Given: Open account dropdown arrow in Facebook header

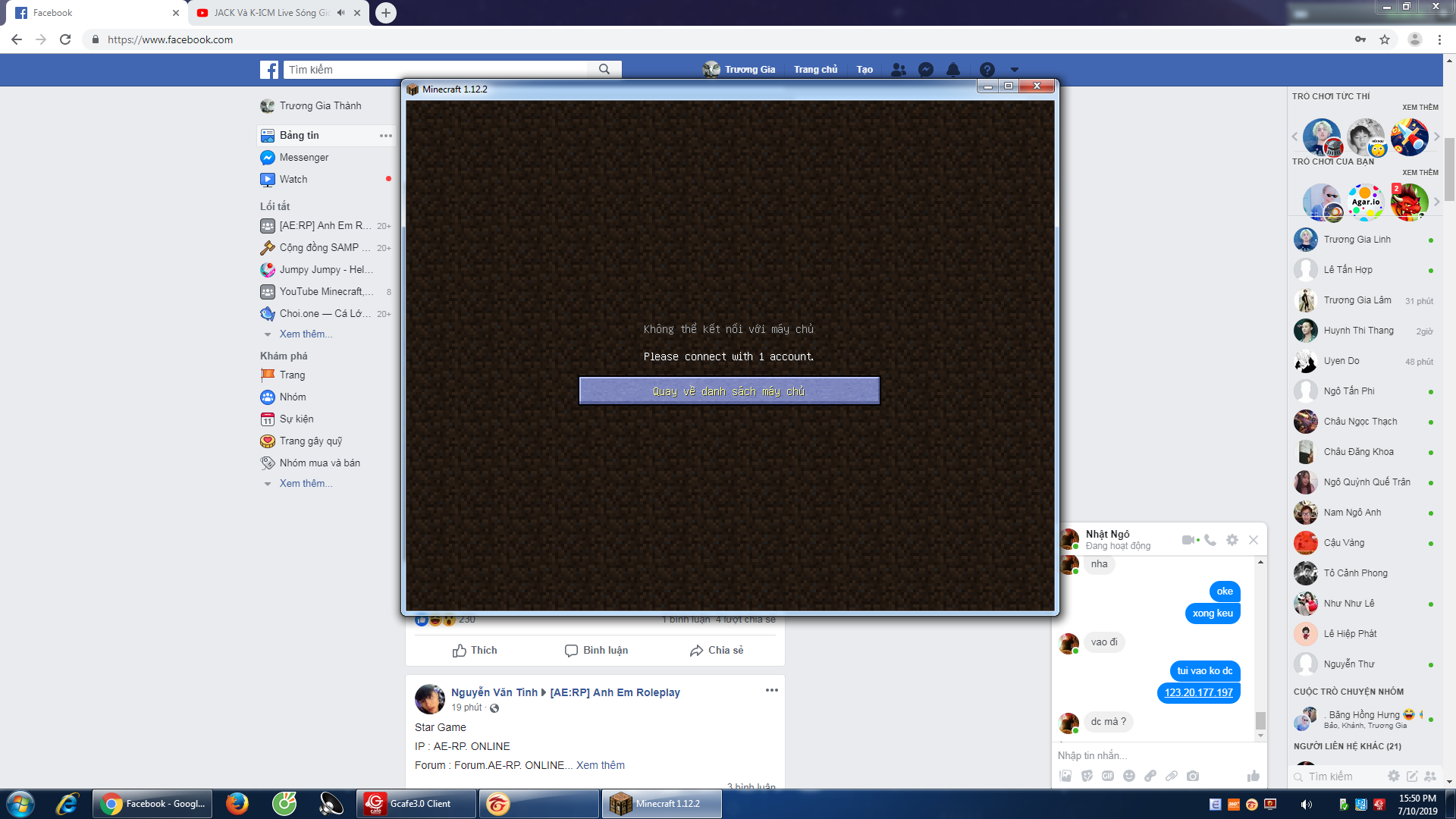Looking at the screenshot, I should (x=1015, y=70).
